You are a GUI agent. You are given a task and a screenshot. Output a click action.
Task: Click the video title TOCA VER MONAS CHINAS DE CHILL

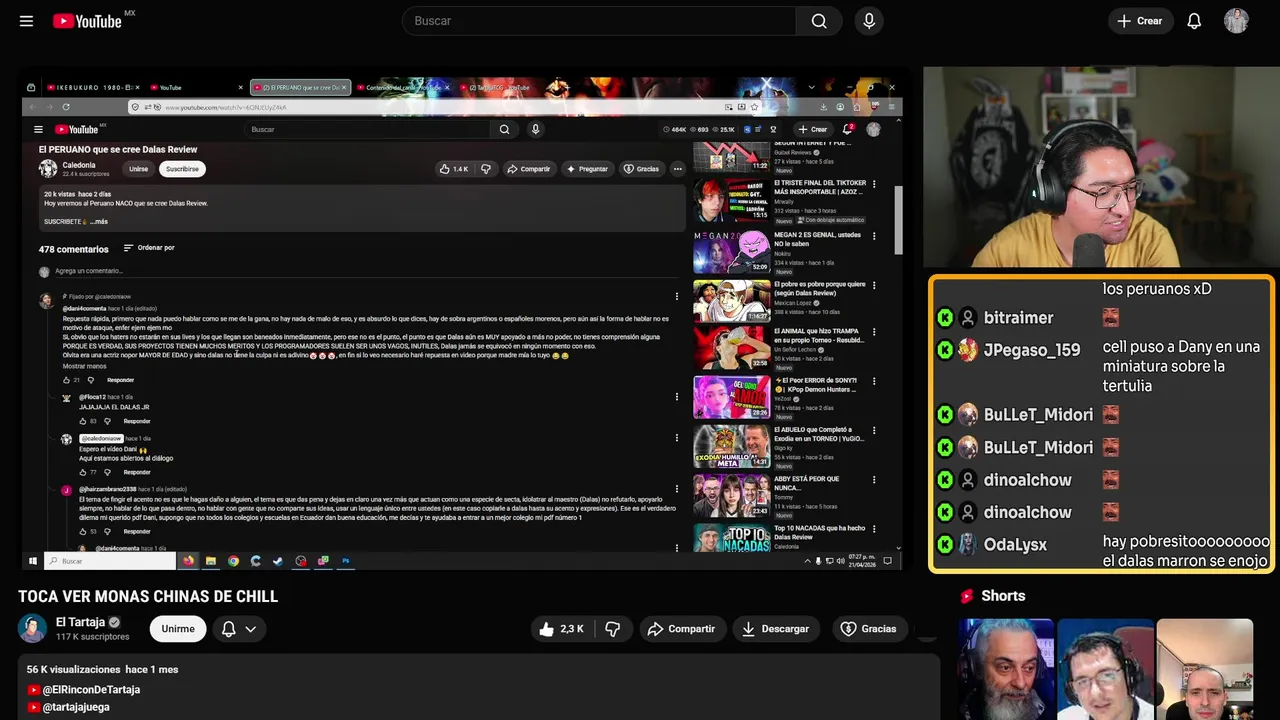pos(148,596)
